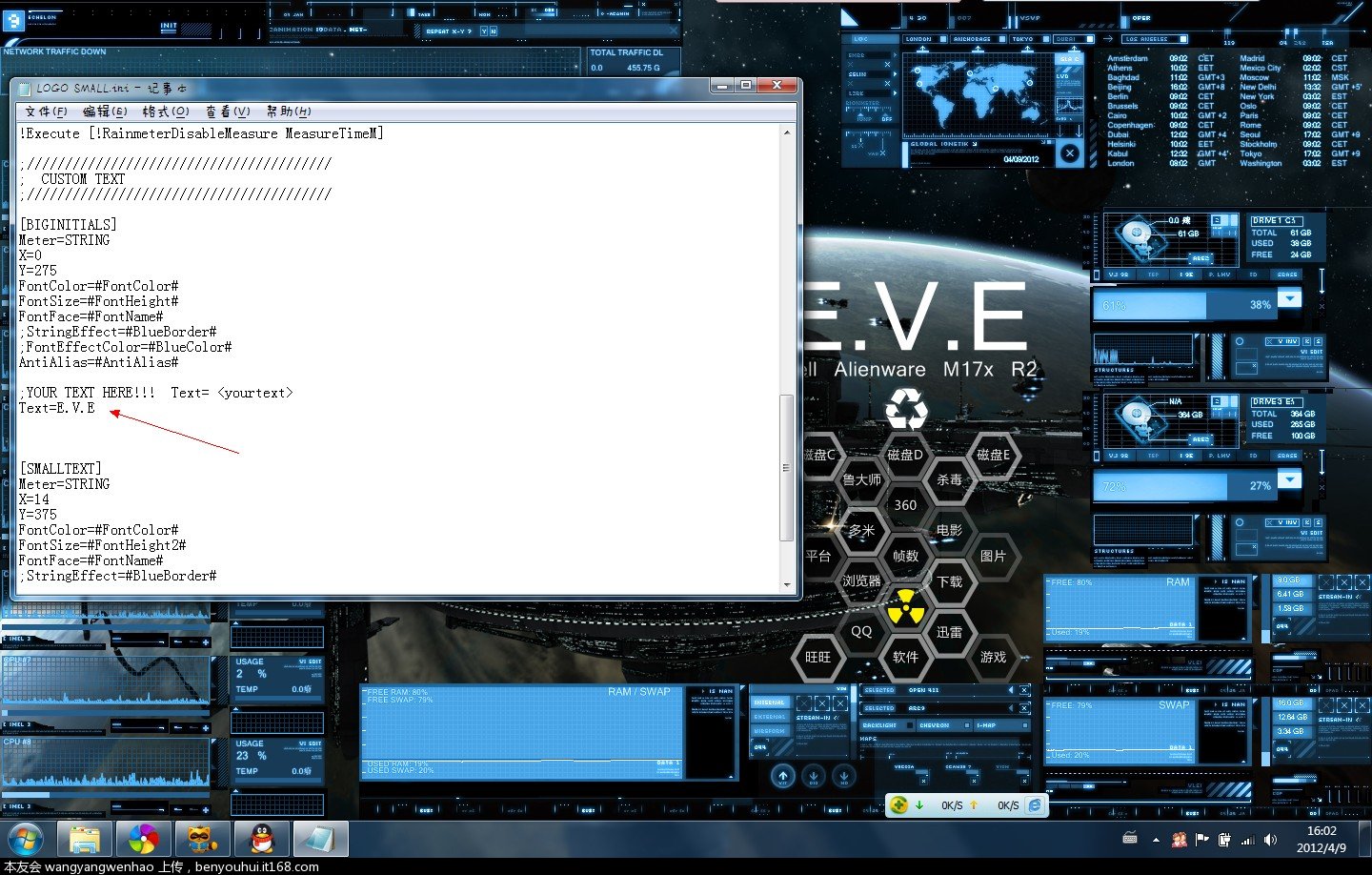Click the Notepad vertical scrollbar thumb

786,467
